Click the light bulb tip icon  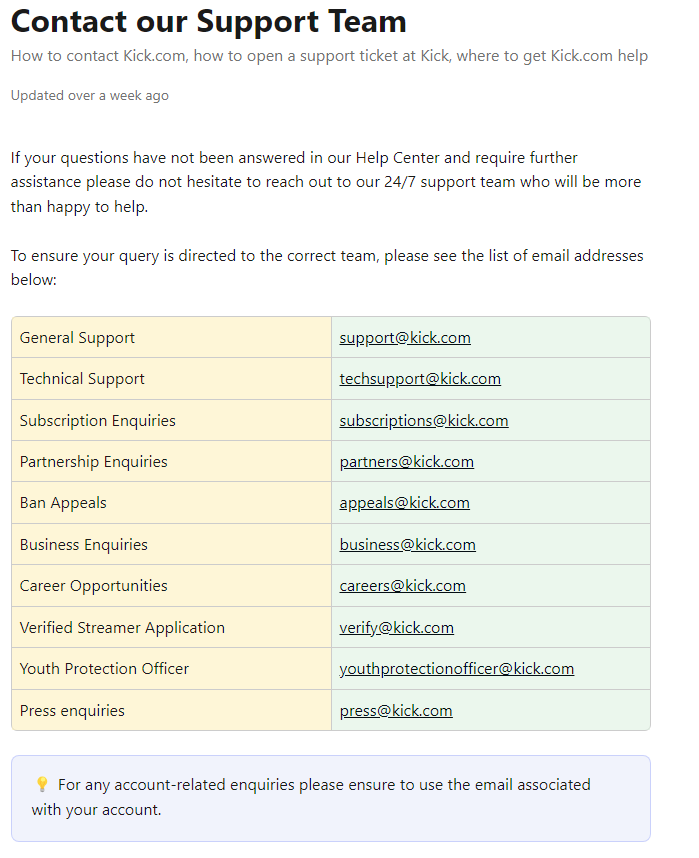click(42, 785)
